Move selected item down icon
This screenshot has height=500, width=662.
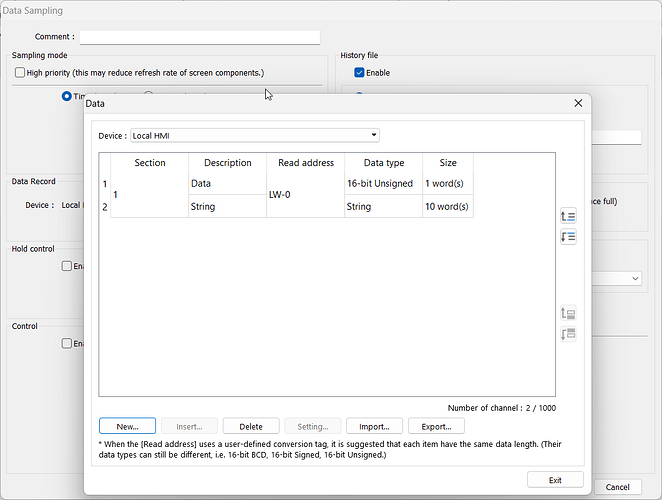(x=568, y=236)
